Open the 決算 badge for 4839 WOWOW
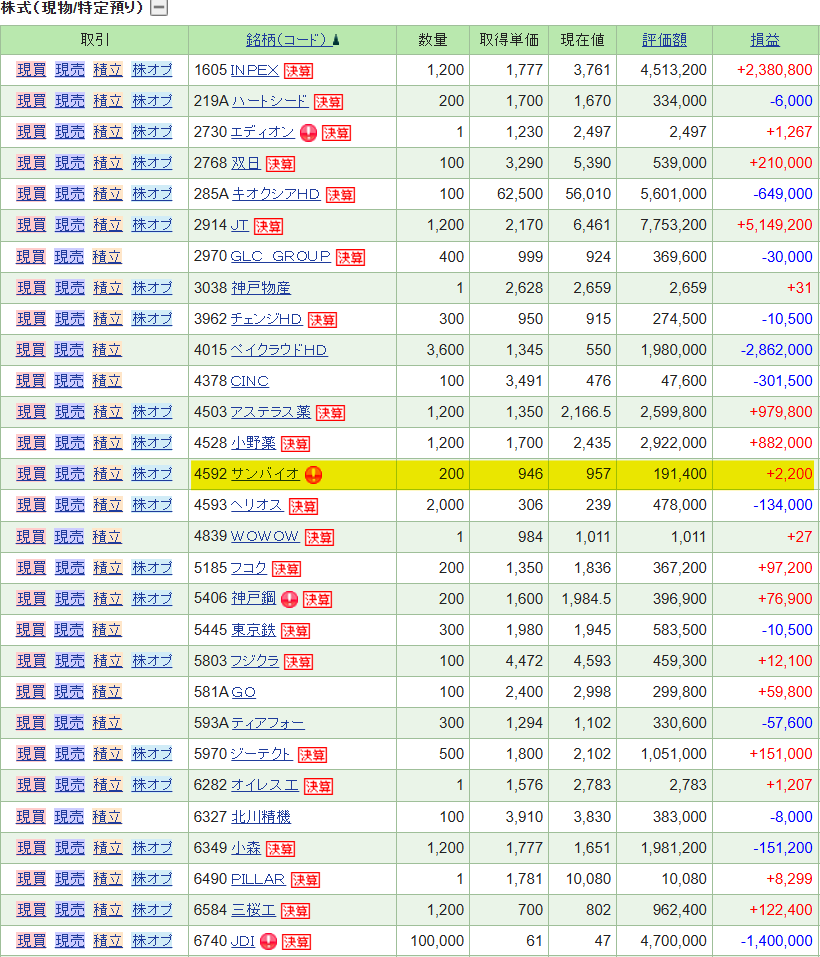Screen dimensions: 820x957 tap(319, 538)
